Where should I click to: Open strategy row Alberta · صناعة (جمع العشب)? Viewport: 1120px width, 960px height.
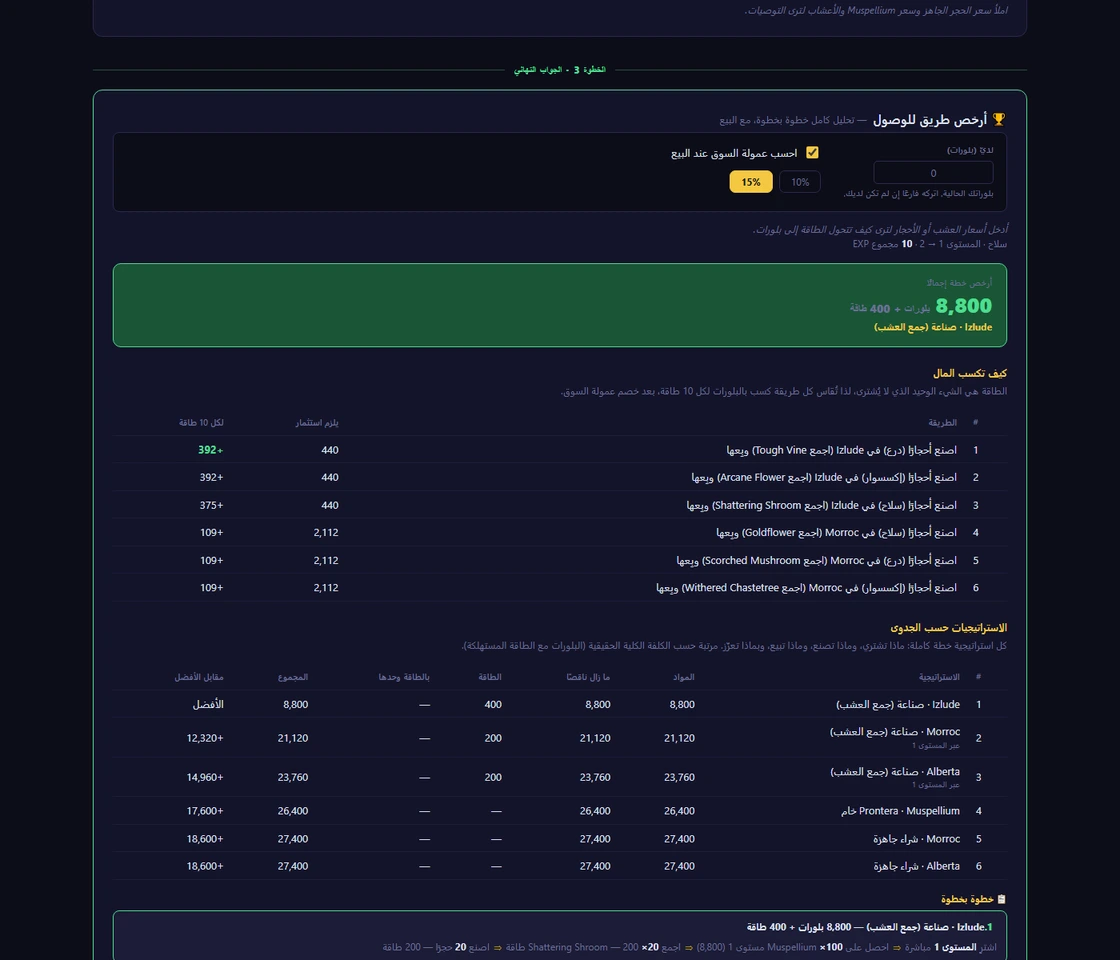click(560, 777)
